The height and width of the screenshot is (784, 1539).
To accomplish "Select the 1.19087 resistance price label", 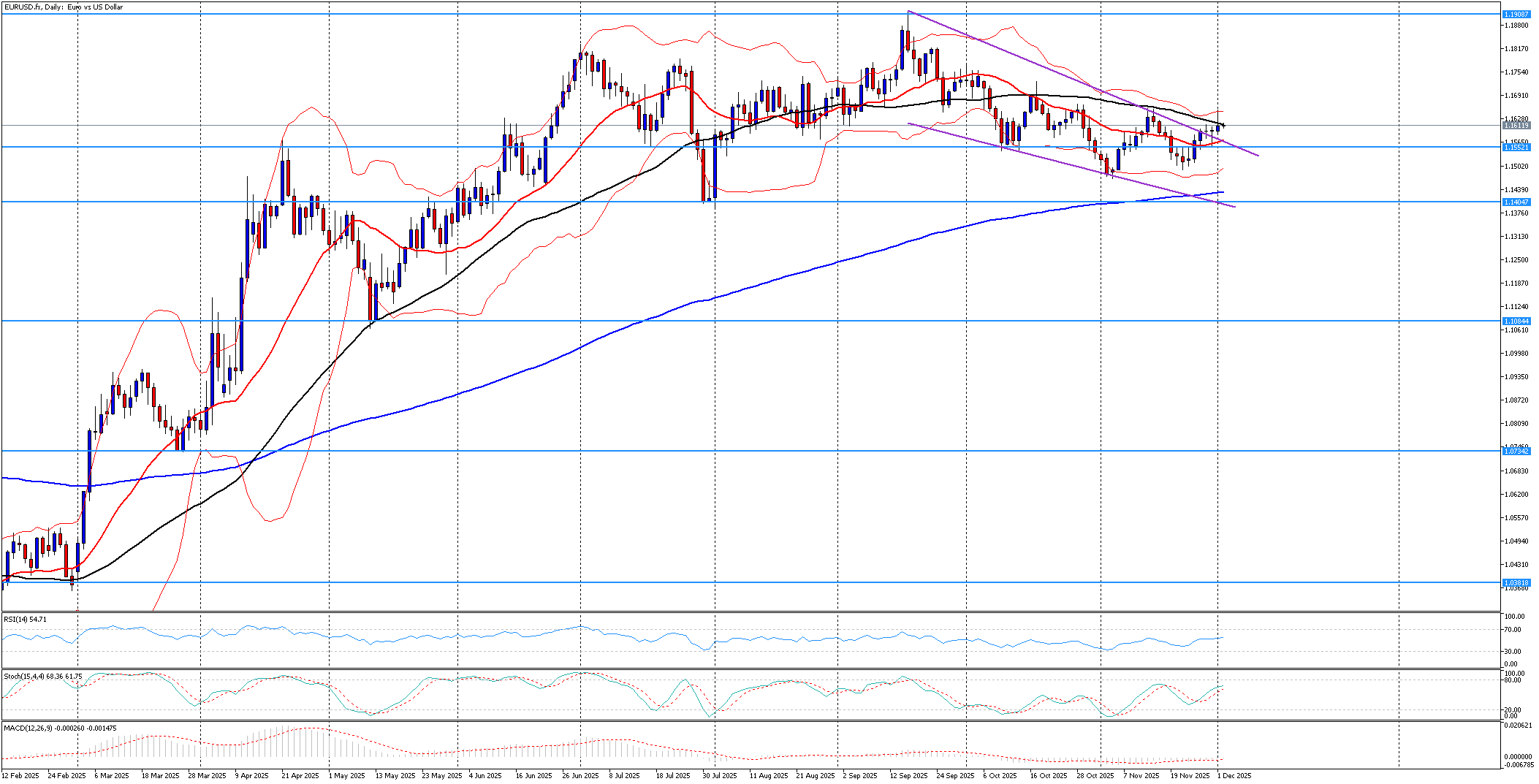I will (1515, 15).
